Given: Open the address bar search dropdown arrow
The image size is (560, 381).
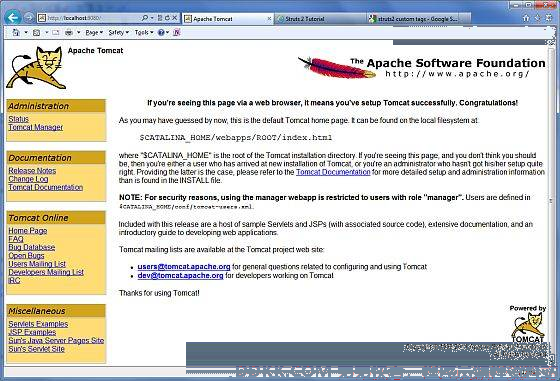Looking at the screenshot, I should pyautogui.click(x=152, y=17).
